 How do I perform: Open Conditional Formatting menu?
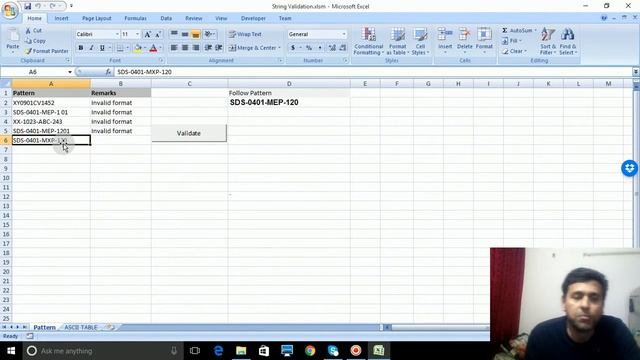[x=369, y=41]
